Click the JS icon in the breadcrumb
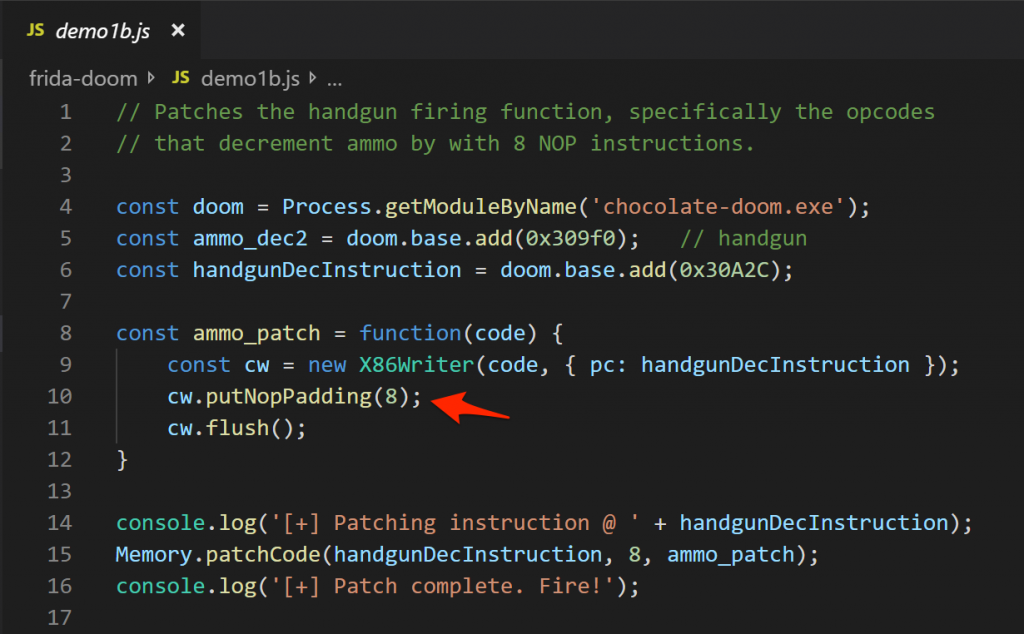The height and width of the screenshot is (634, 1024). 181,77
